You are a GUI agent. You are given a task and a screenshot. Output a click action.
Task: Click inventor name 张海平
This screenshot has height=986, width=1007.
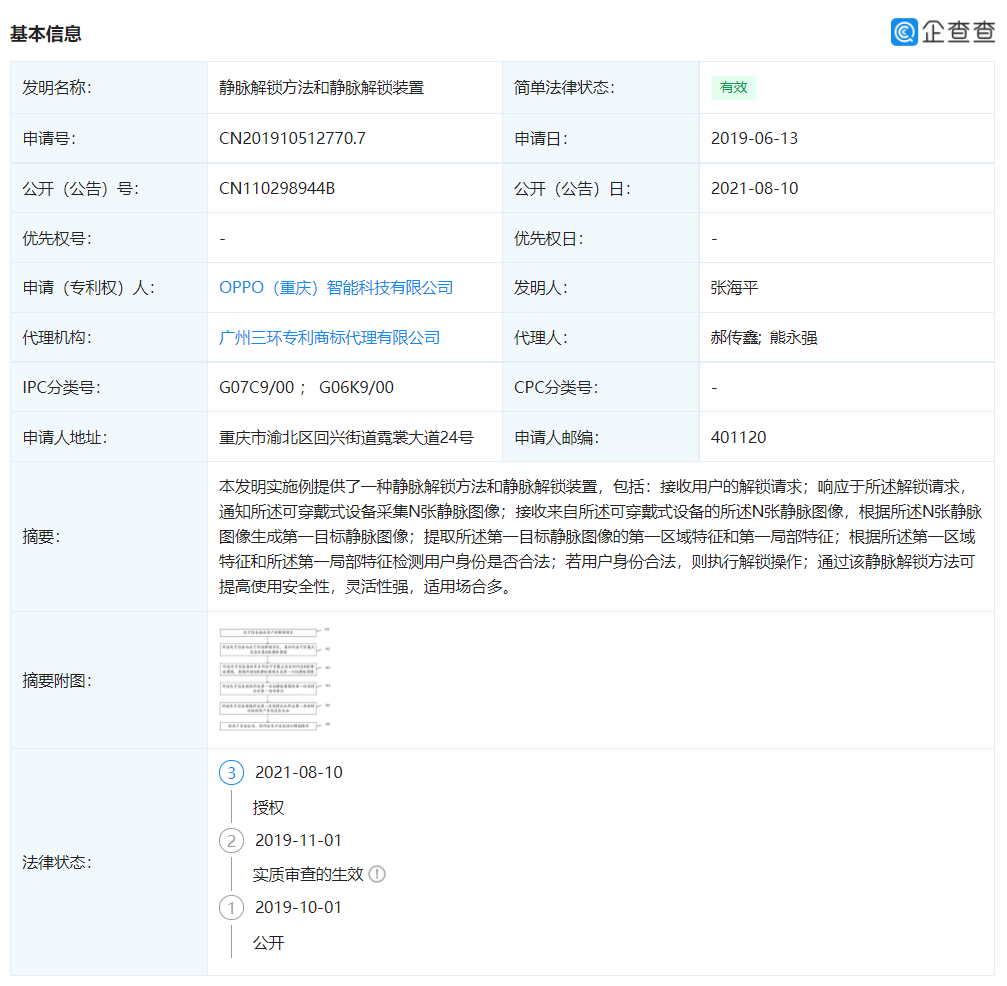click(734, 288)
